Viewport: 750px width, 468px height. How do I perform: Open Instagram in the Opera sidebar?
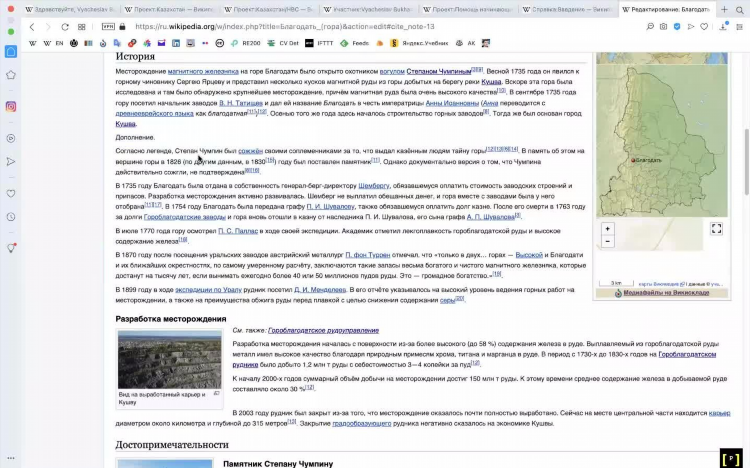point(11,107)
